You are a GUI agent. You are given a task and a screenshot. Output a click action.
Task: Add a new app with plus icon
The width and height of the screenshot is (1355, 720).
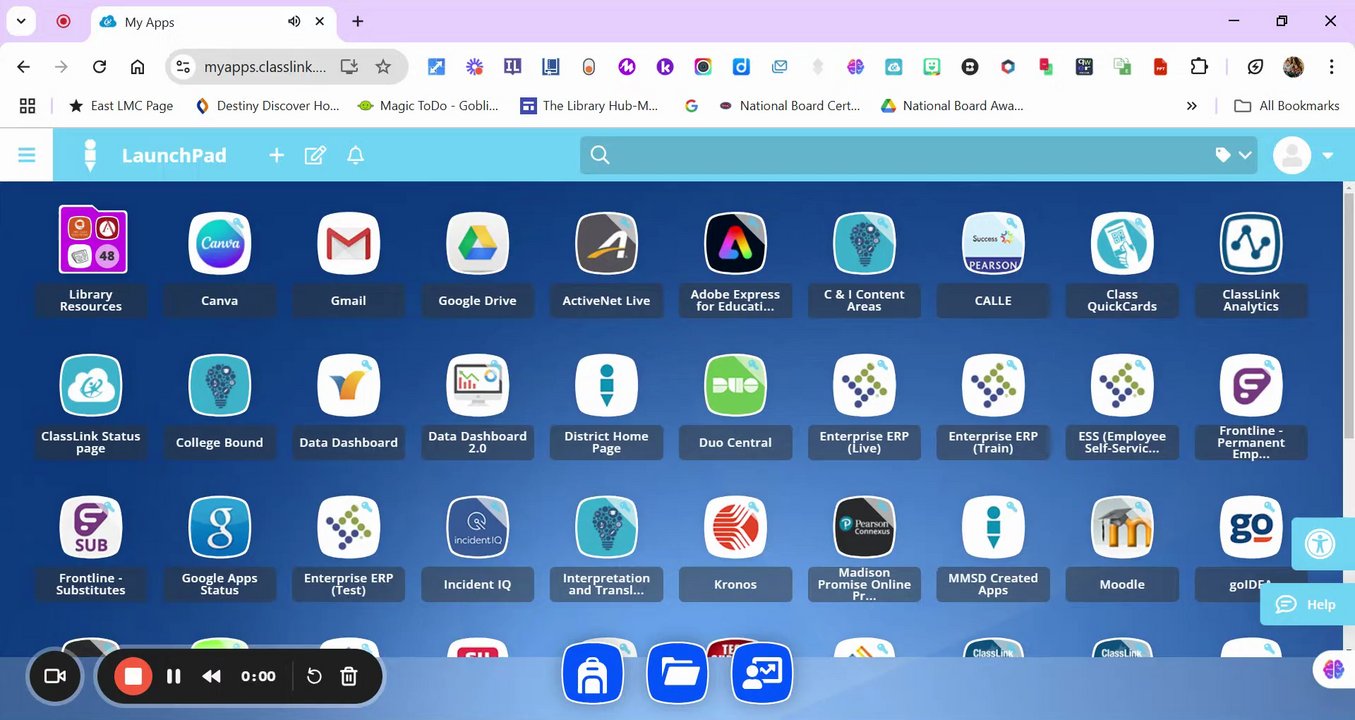tap(277, 155)
